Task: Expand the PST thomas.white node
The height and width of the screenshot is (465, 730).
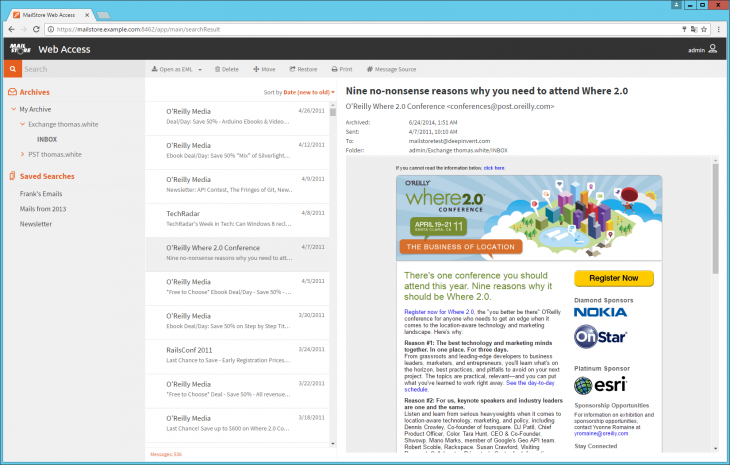Action: pos(22,154)
